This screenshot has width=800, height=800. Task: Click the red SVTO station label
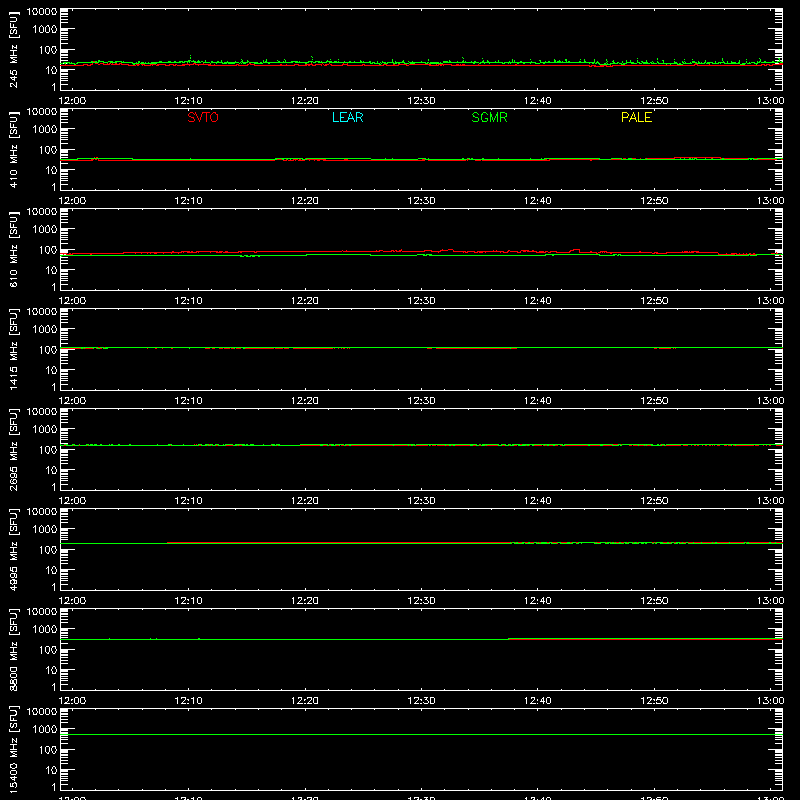point(203,117)
